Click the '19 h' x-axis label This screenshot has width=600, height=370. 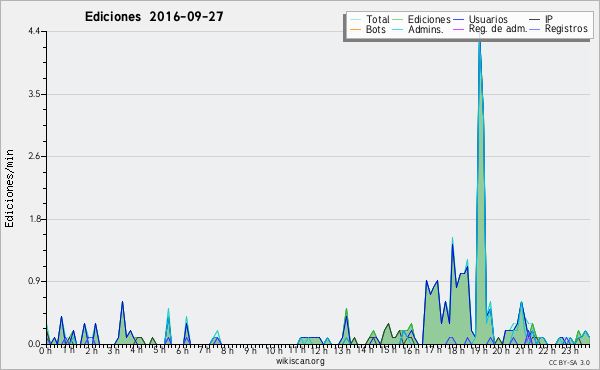click(x=478, y=350)
